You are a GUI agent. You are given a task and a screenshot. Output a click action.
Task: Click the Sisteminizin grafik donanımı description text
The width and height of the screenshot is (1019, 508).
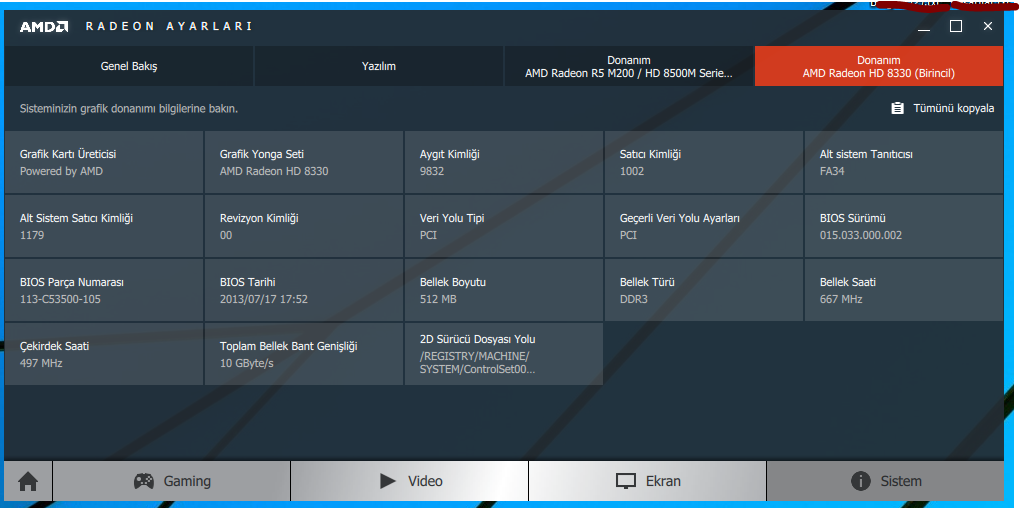(x=129, y=108)
